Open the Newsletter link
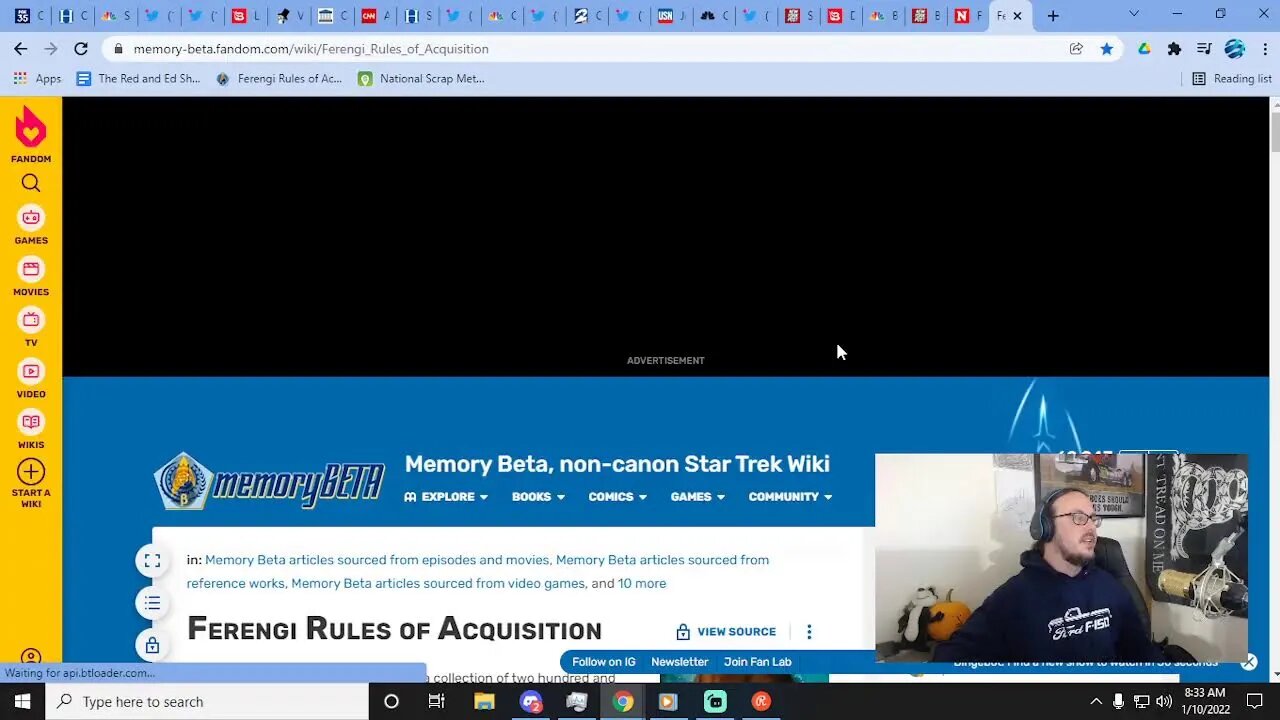 pyautogui.click(x=680, y=662)
